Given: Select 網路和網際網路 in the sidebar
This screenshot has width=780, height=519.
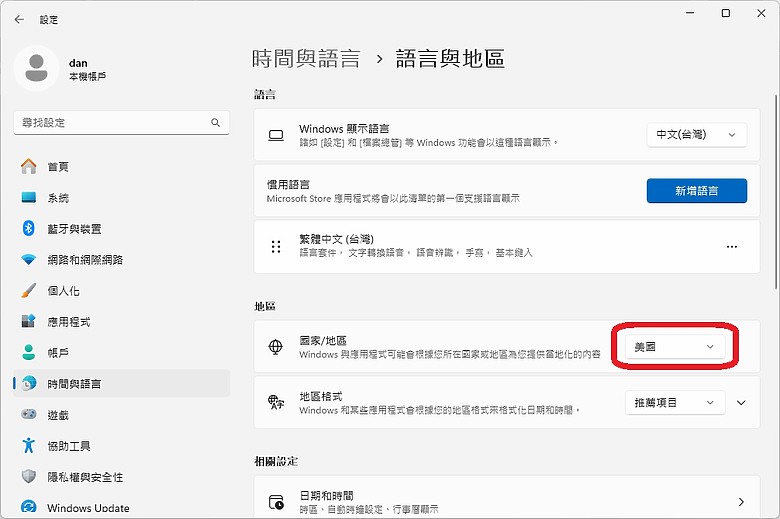Looking at the screenshot, I should coord(121,260).
